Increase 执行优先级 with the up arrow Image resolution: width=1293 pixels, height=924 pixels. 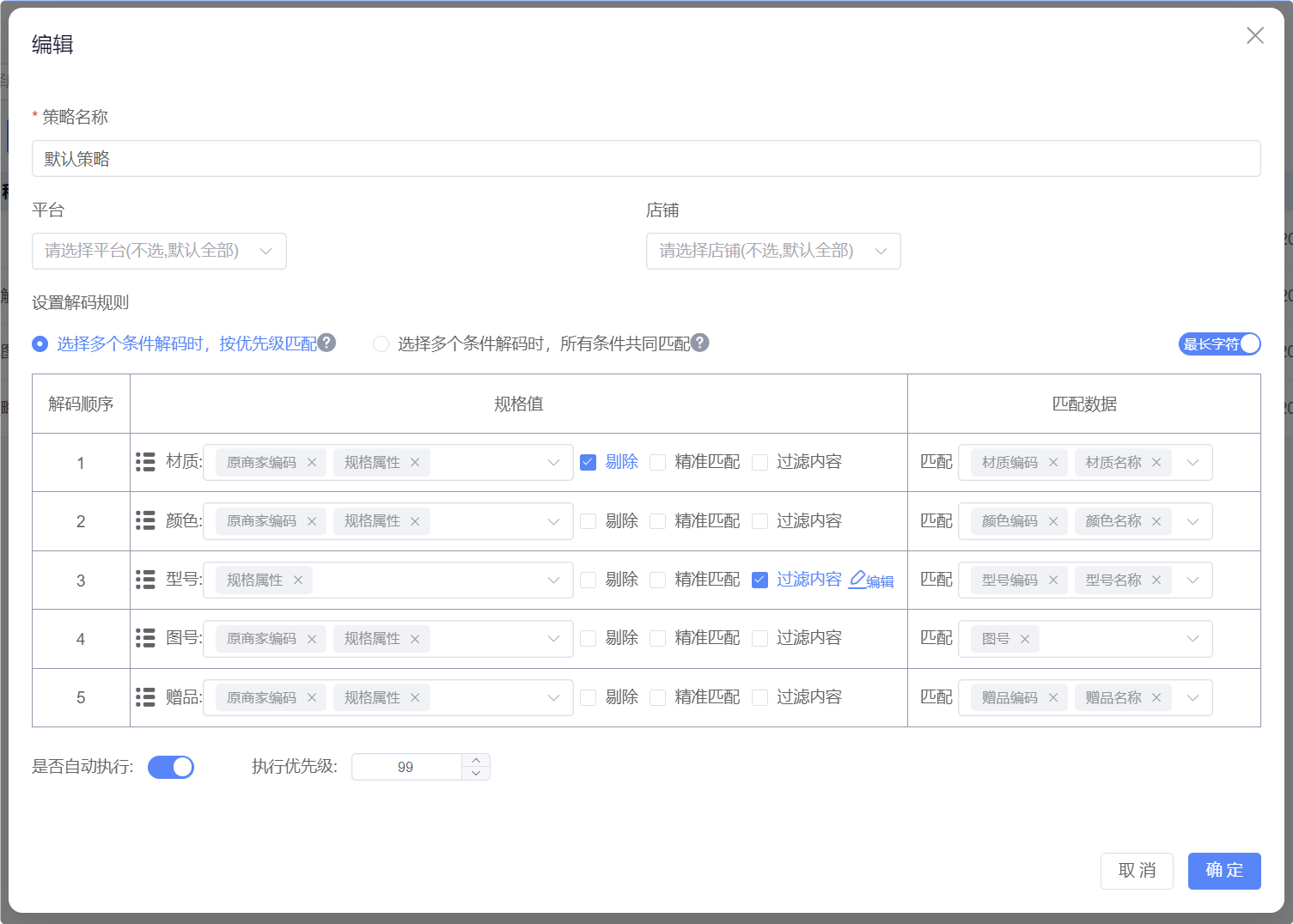coord(476,760)
